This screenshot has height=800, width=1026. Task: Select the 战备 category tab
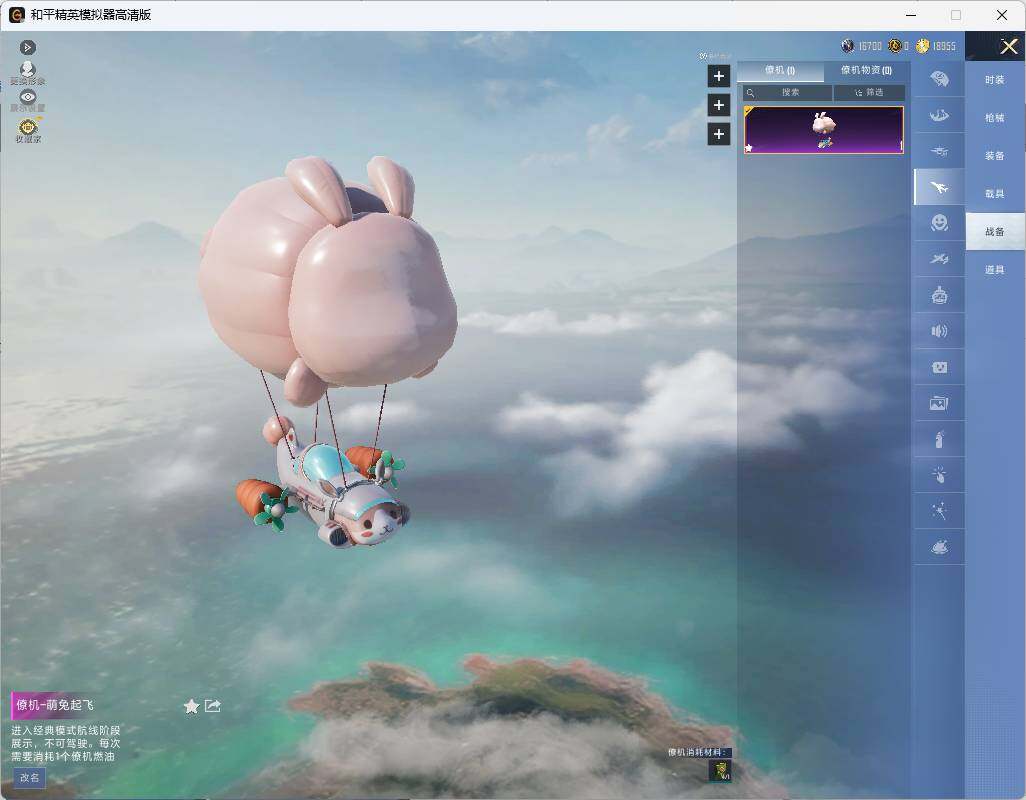pyautogui.click(x=995, y=232)
